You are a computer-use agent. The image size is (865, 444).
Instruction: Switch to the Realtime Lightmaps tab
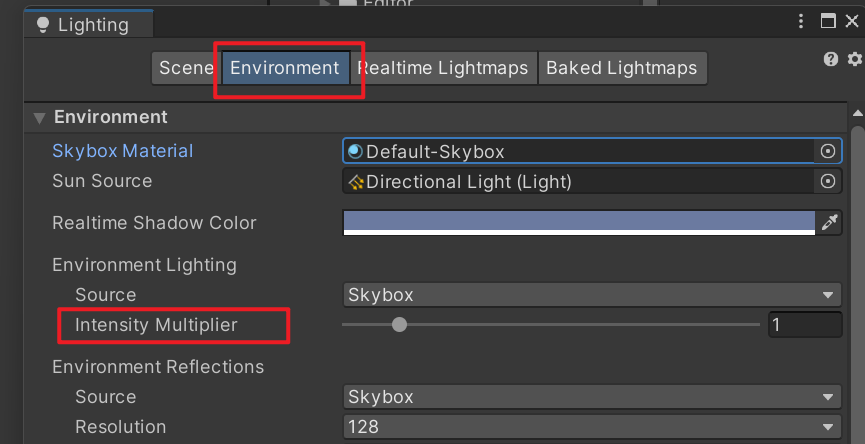point(443,68)
